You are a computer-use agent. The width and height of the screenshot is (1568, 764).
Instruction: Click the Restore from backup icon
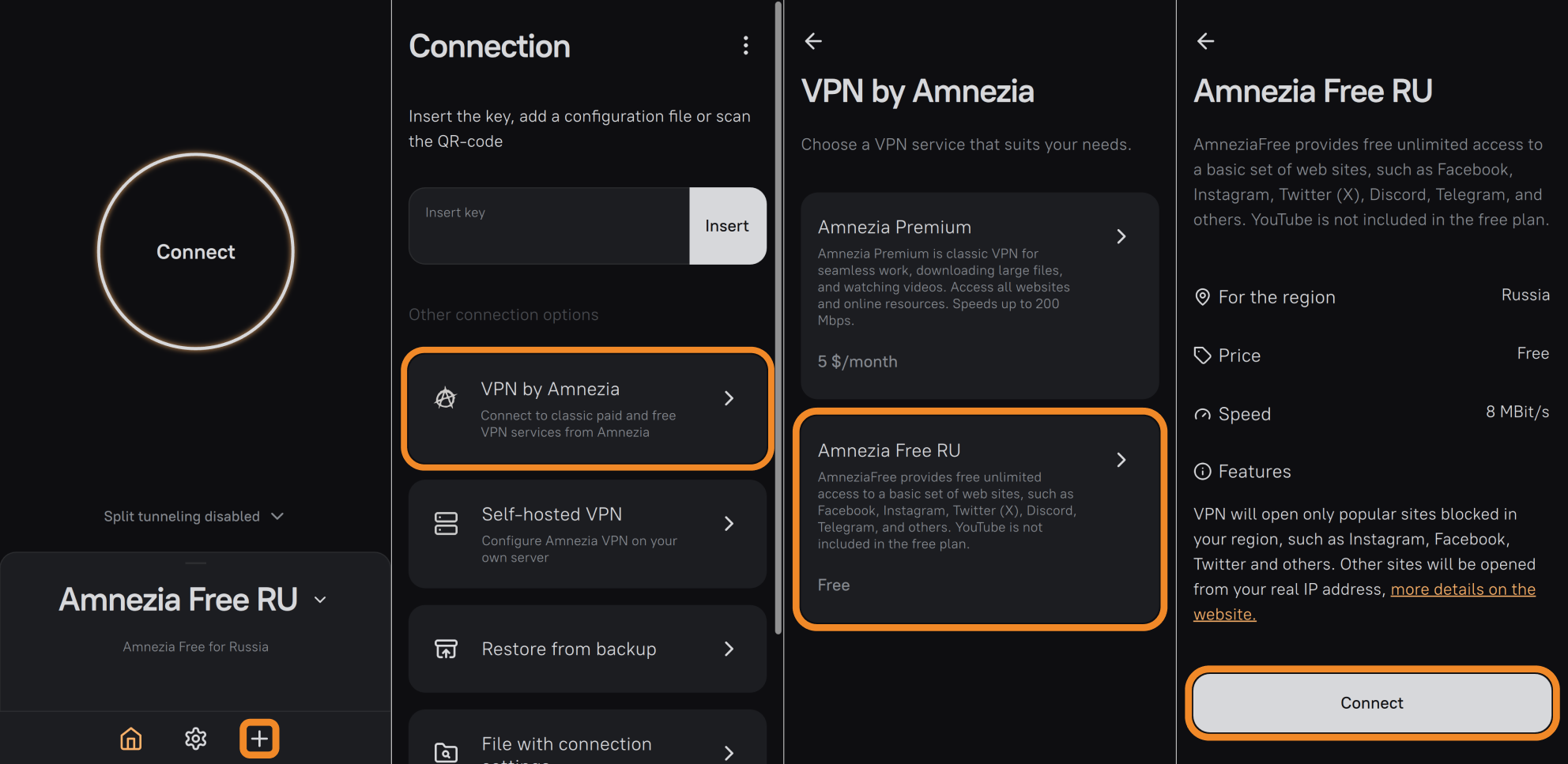(446, 649)
